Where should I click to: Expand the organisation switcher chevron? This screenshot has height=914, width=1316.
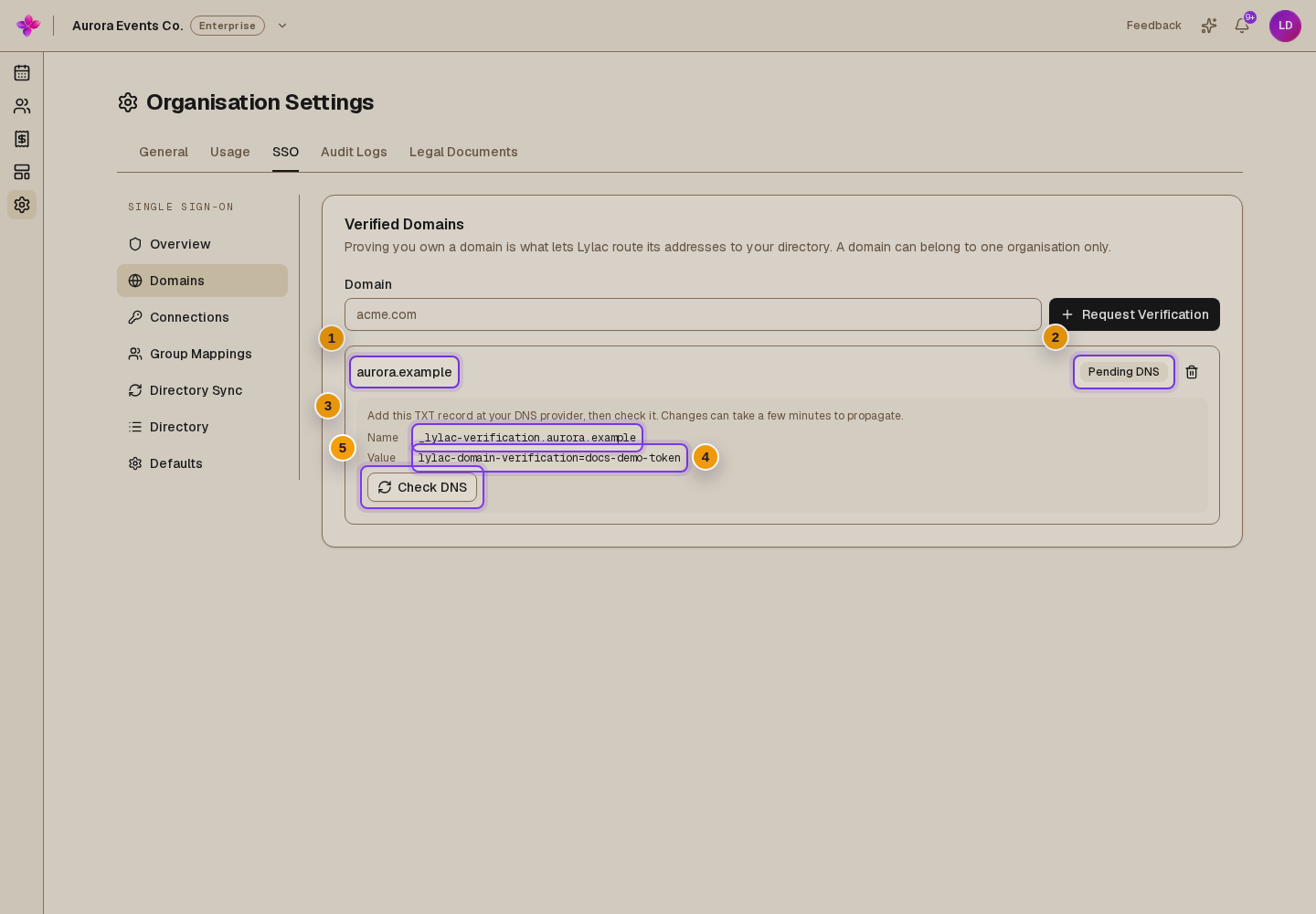pos(282,26)
